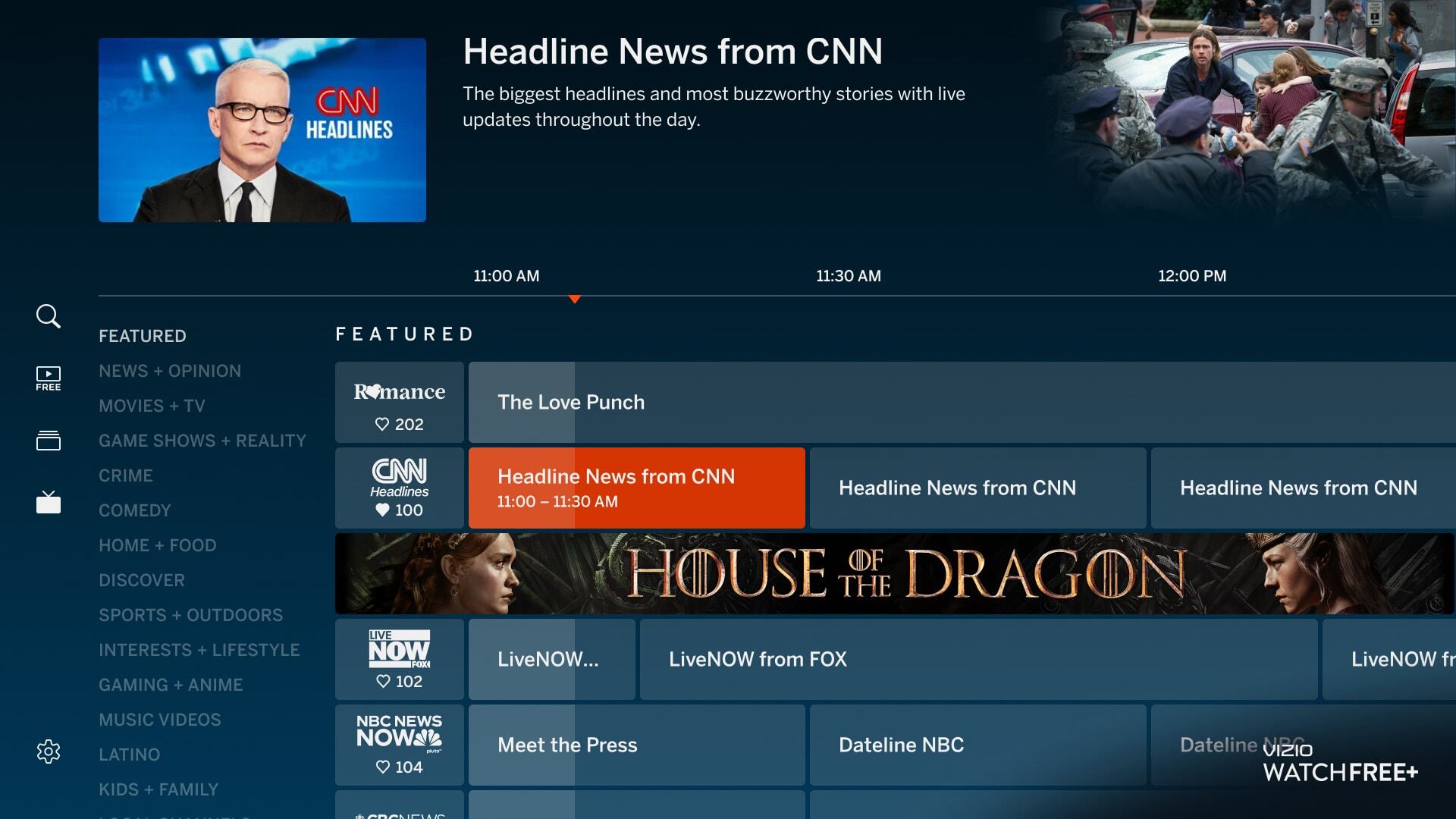Select the currently airing Headline News from CNN
The height and width of the screenshot is (819, 1456).
click(x=637, y=488)
